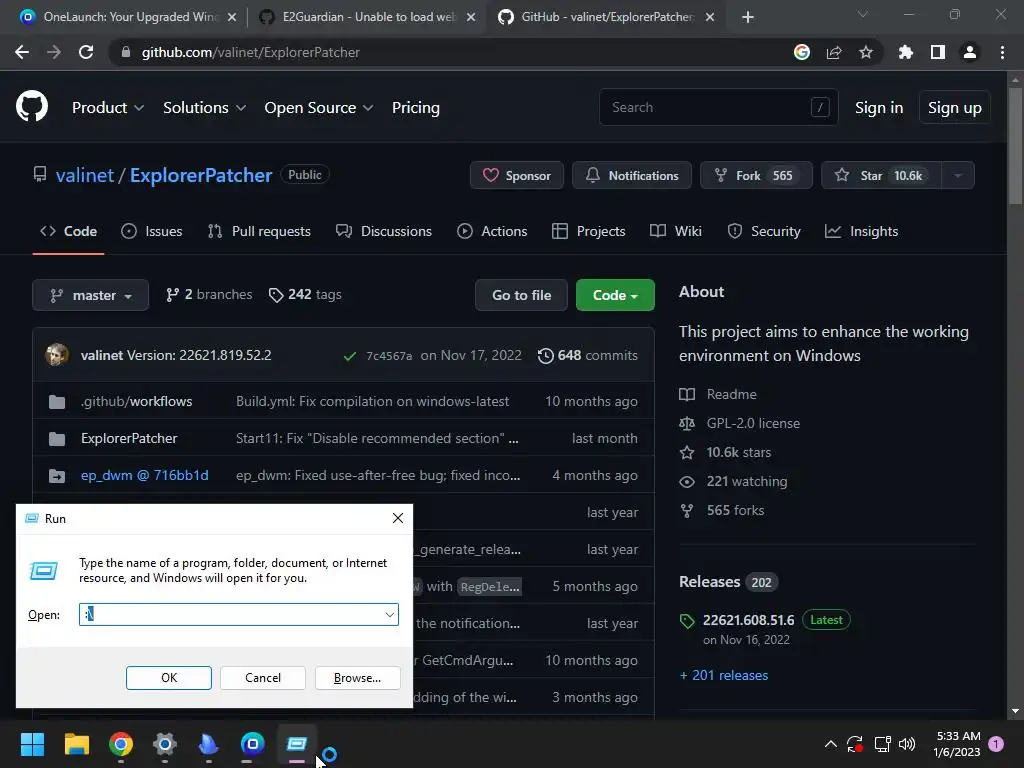Open the green commit status check mark
The width and height of the screenshot is (1024, 768).
350,356
